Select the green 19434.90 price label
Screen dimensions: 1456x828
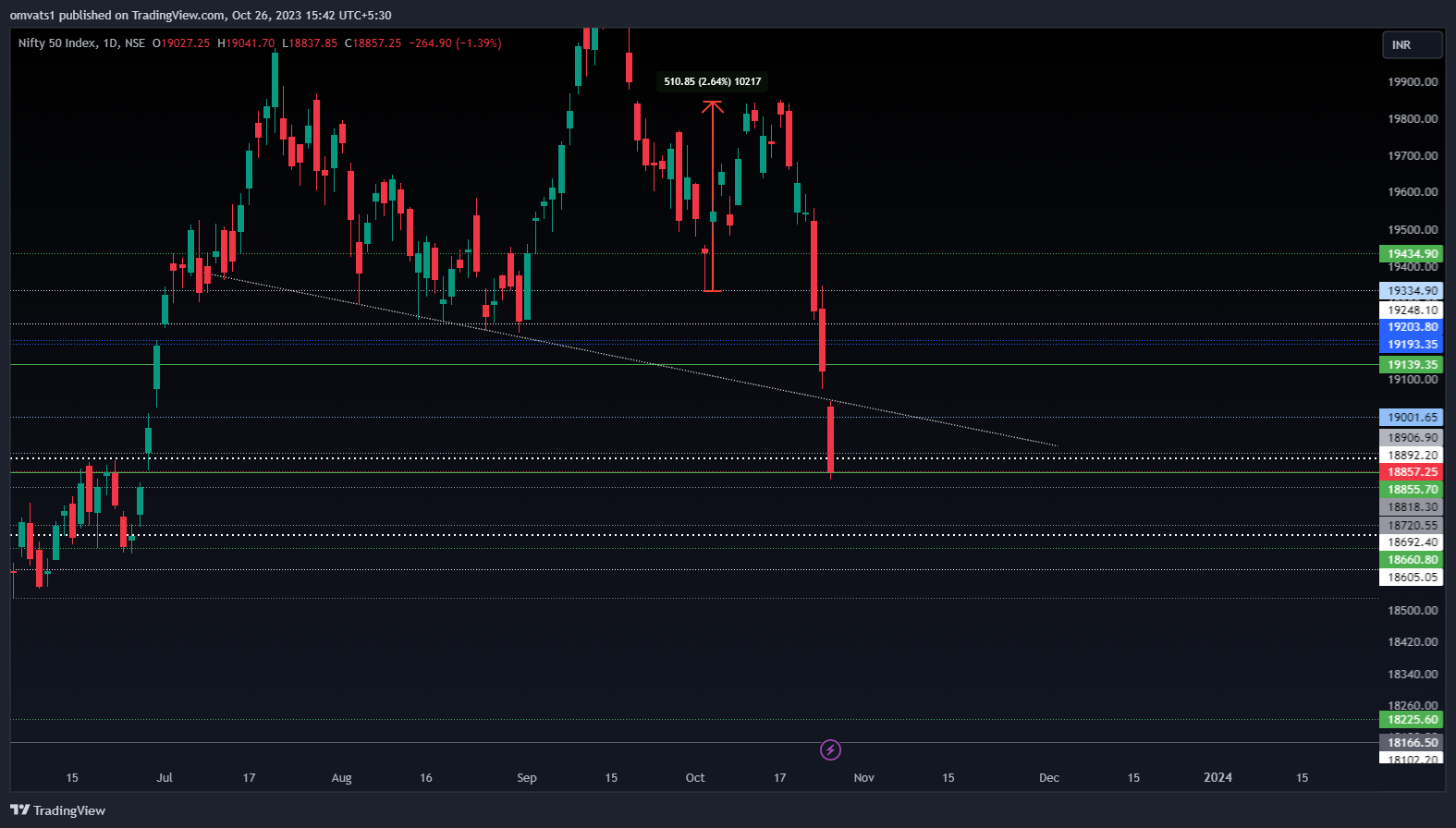click(1412, 254)
